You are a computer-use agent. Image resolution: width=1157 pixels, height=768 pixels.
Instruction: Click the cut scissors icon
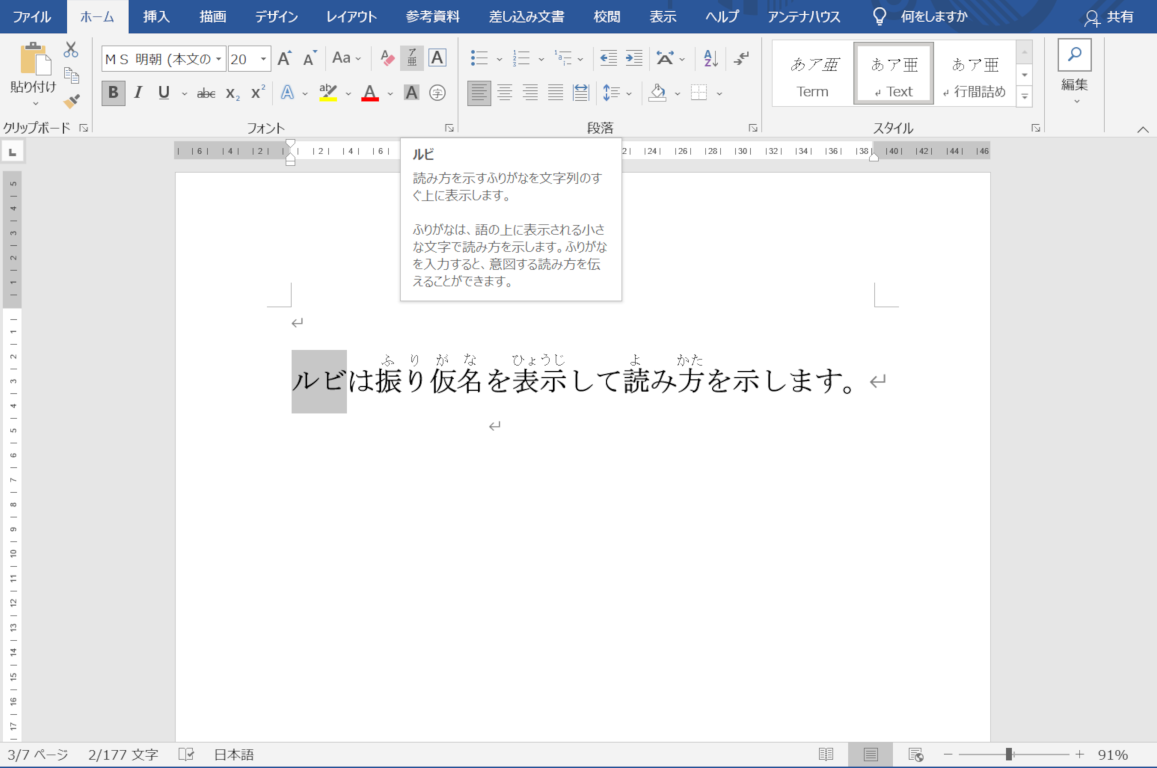point(71,49)
